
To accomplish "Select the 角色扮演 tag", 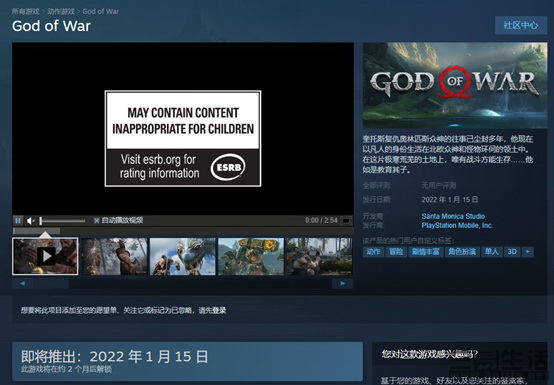I will 462,252.
